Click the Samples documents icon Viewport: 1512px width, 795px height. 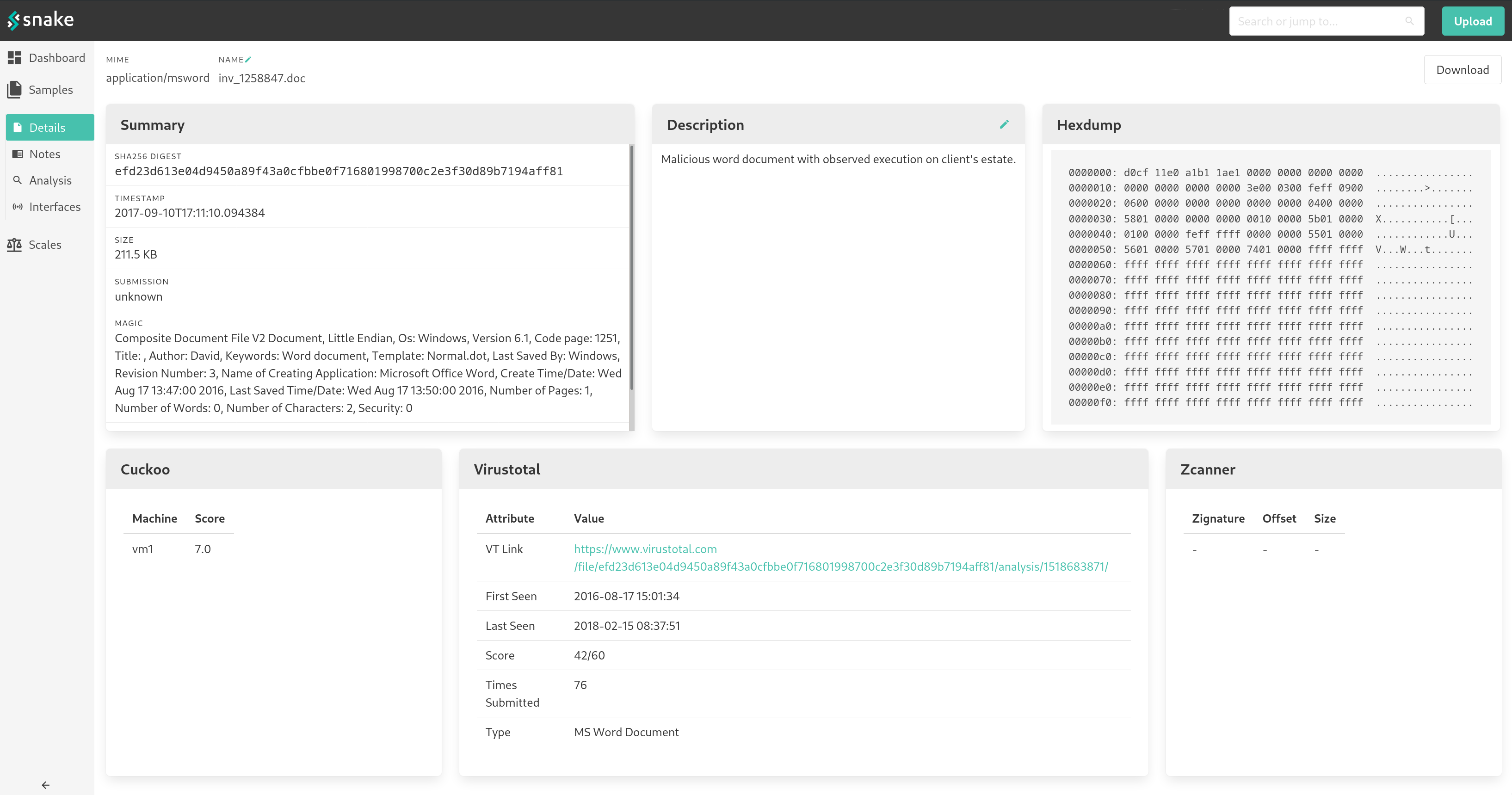click(x=14, y=90)
